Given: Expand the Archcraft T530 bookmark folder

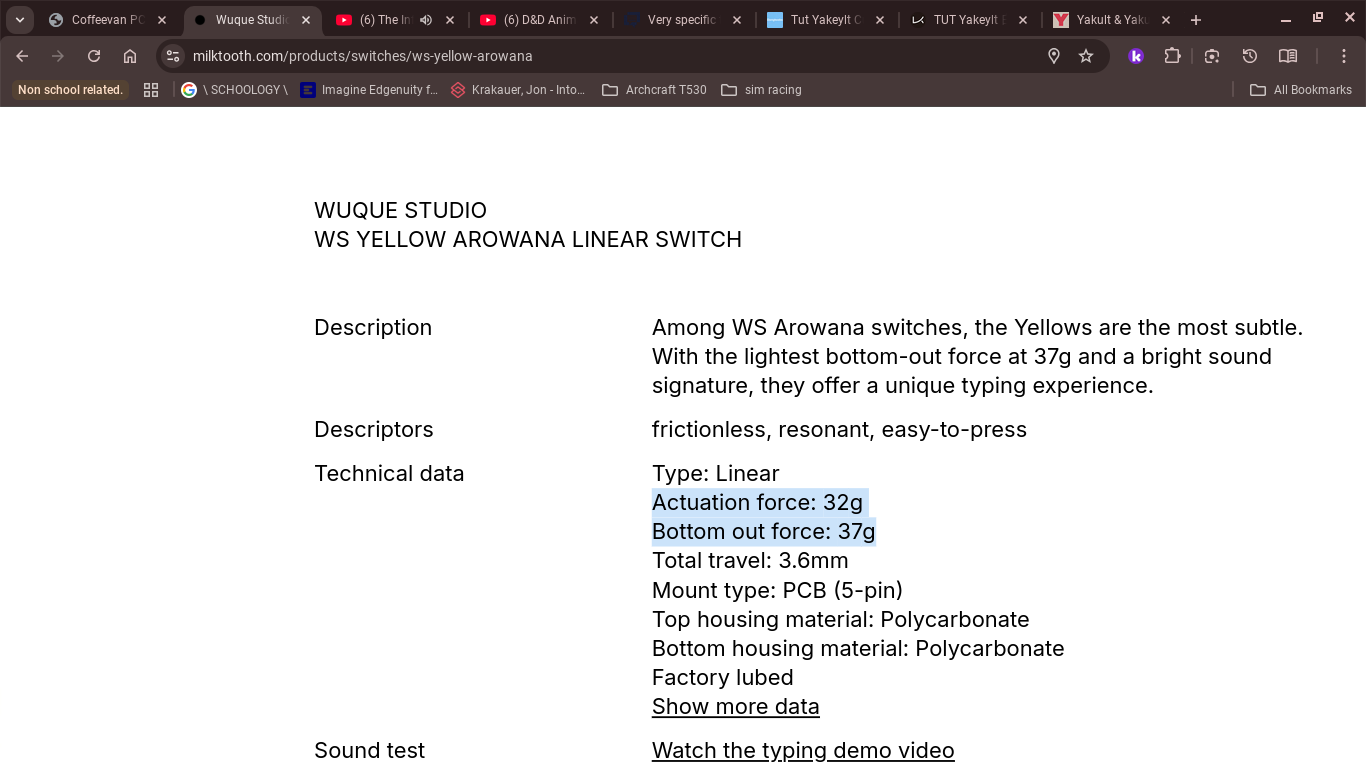Looking at the screenshot, I should [x=654, y=90].
